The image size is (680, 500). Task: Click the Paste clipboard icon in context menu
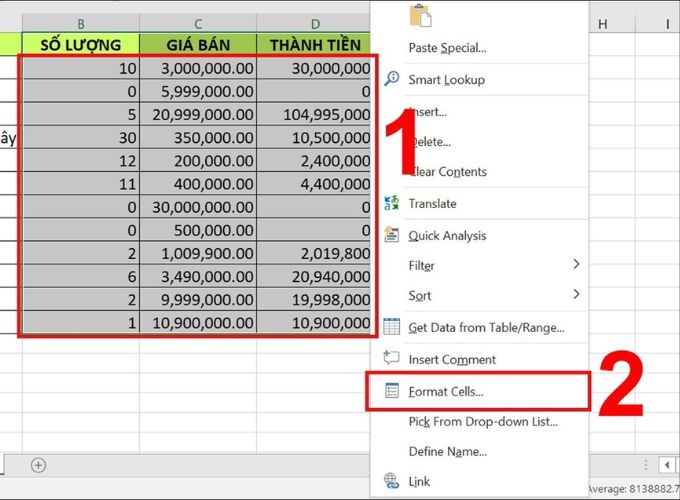click(x=420, y=16)
